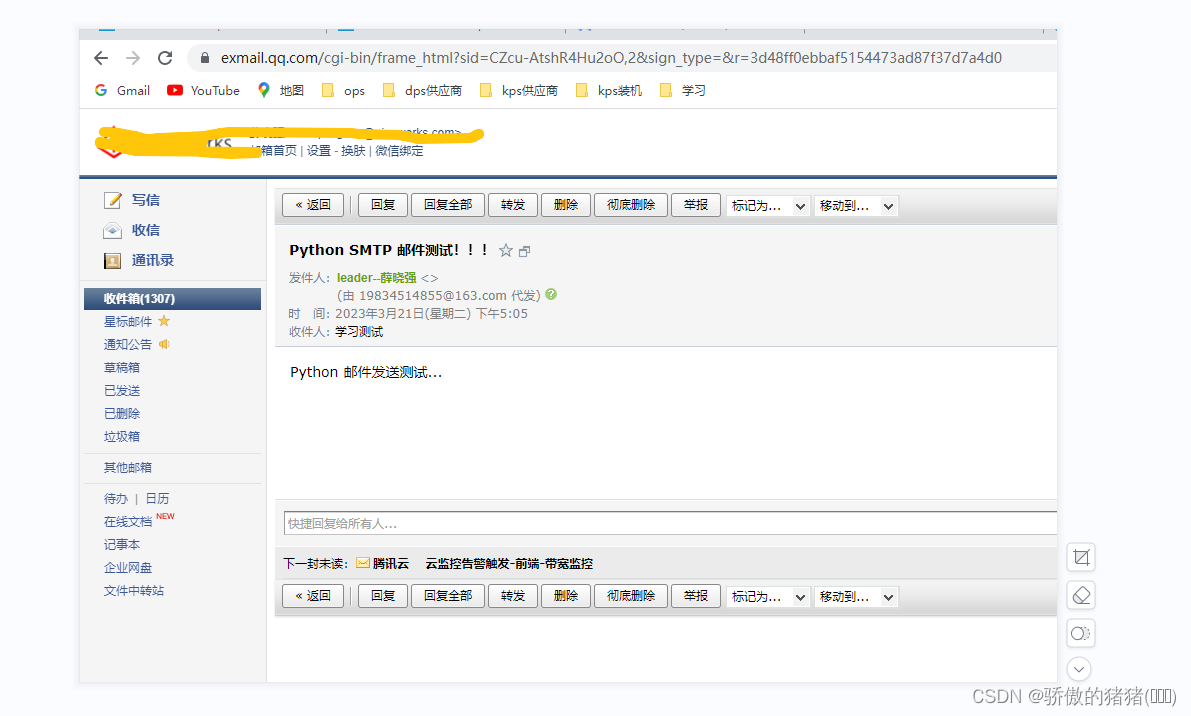
Task: Click the bottom 返回 back button
Action: click(x=313, y=596)
